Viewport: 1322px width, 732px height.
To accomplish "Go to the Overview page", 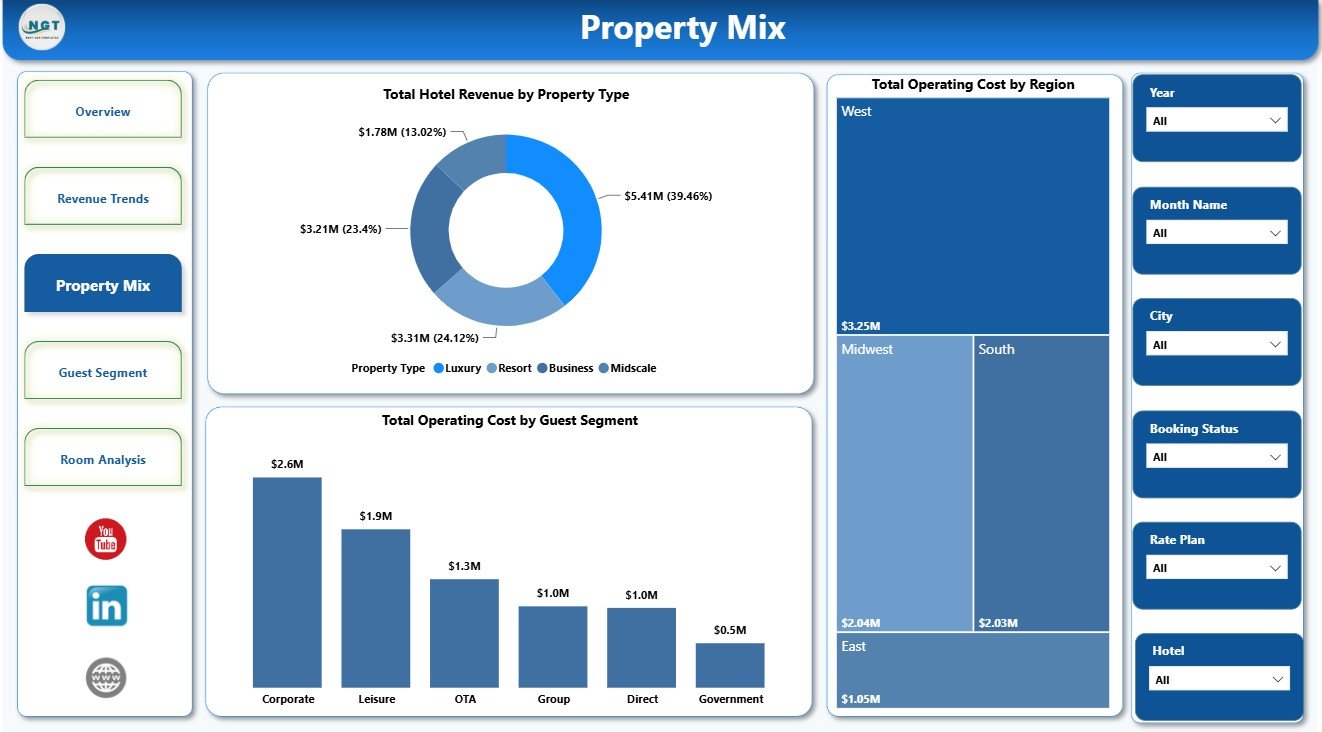I will [103, 110].
